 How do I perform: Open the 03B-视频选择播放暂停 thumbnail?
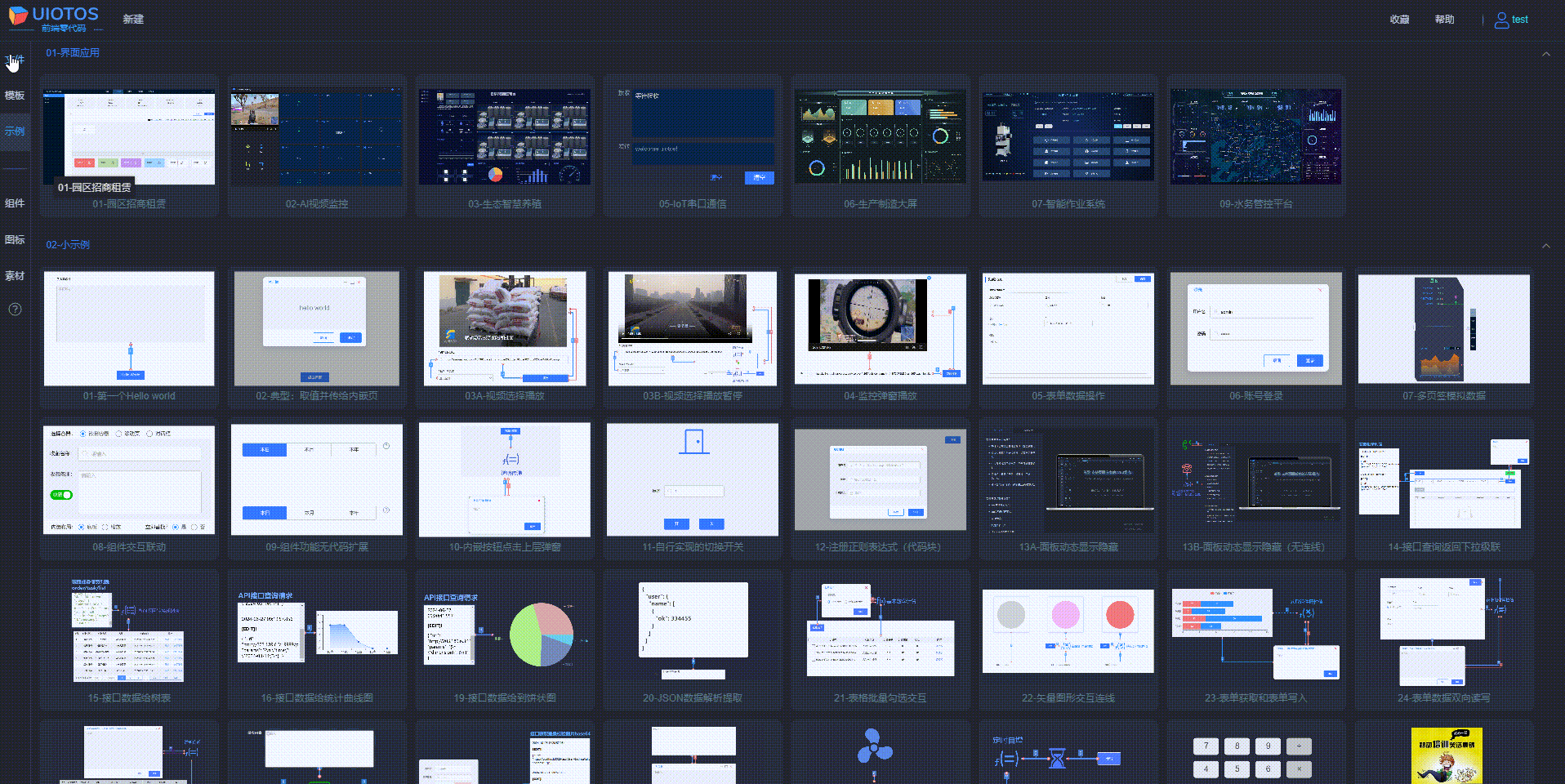693,328
